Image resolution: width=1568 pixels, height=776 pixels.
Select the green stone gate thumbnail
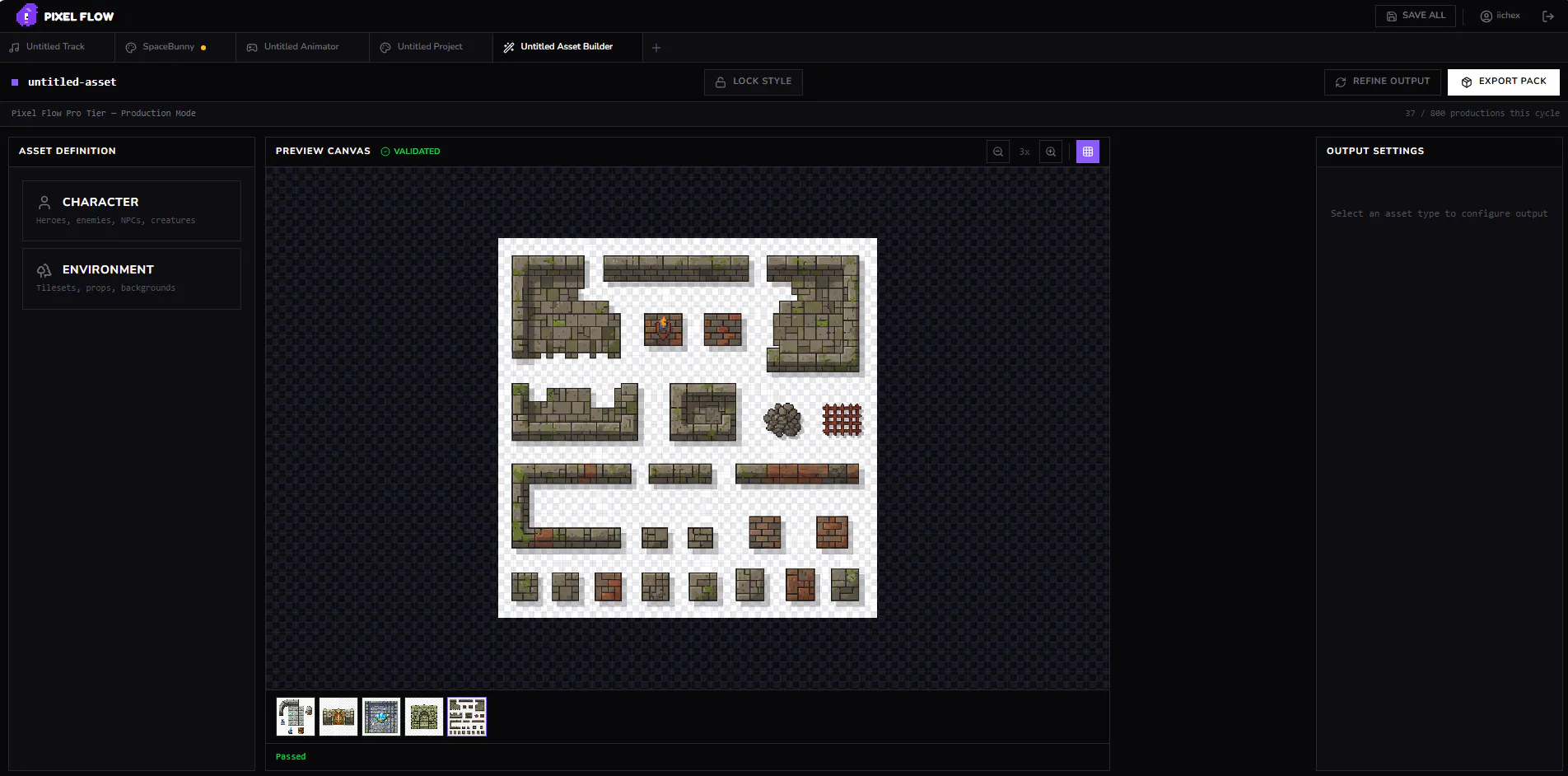[x=424, y=717]
